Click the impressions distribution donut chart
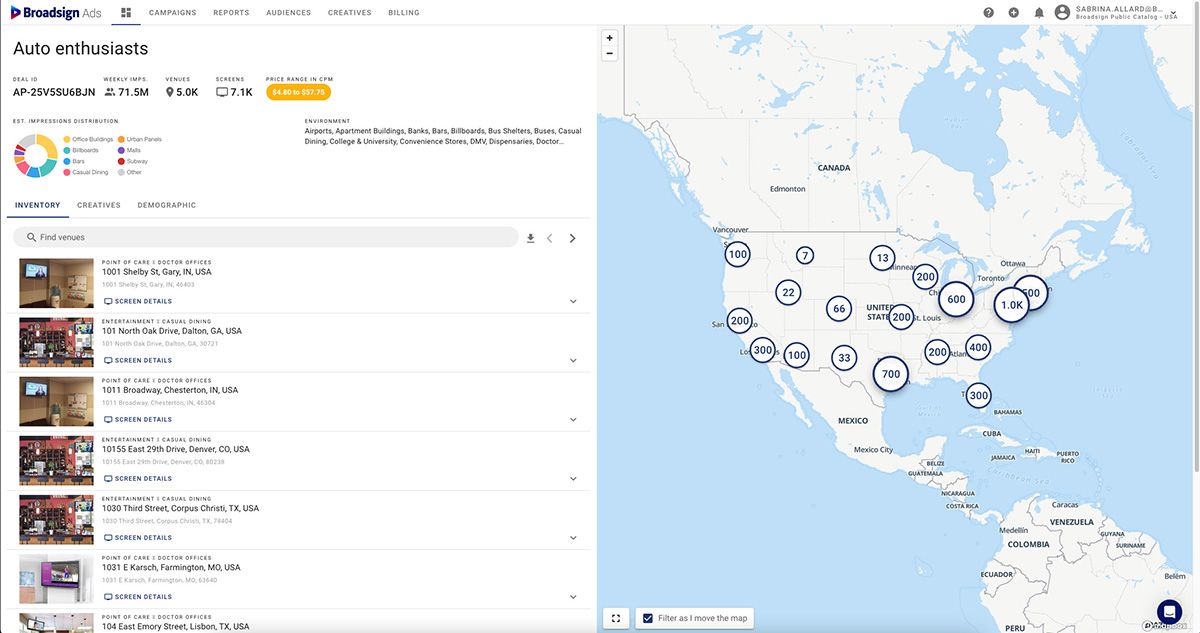 [x=35, y=155]
